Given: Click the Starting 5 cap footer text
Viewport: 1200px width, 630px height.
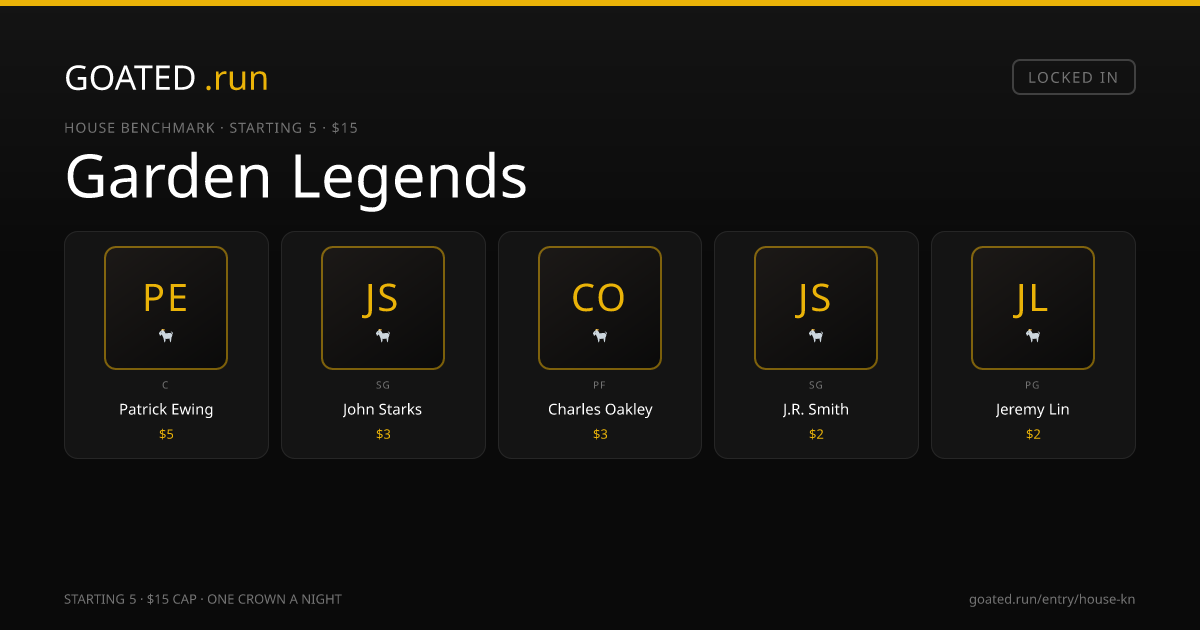Looking at the screenshot, I should pyautogui.click(x=203, y=599).
